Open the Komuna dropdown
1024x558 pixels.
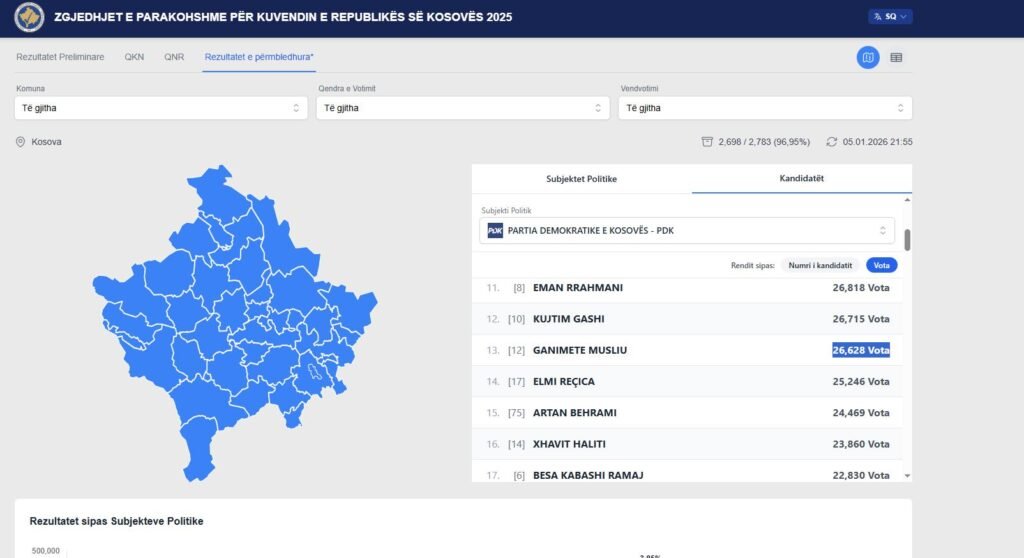(161, 108)
